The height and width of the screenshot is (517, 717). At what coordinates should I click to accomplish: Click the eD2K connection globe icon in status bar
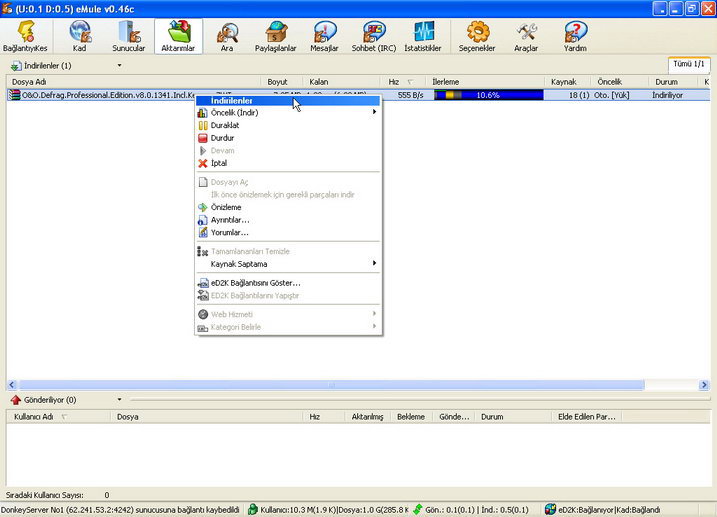551,509
